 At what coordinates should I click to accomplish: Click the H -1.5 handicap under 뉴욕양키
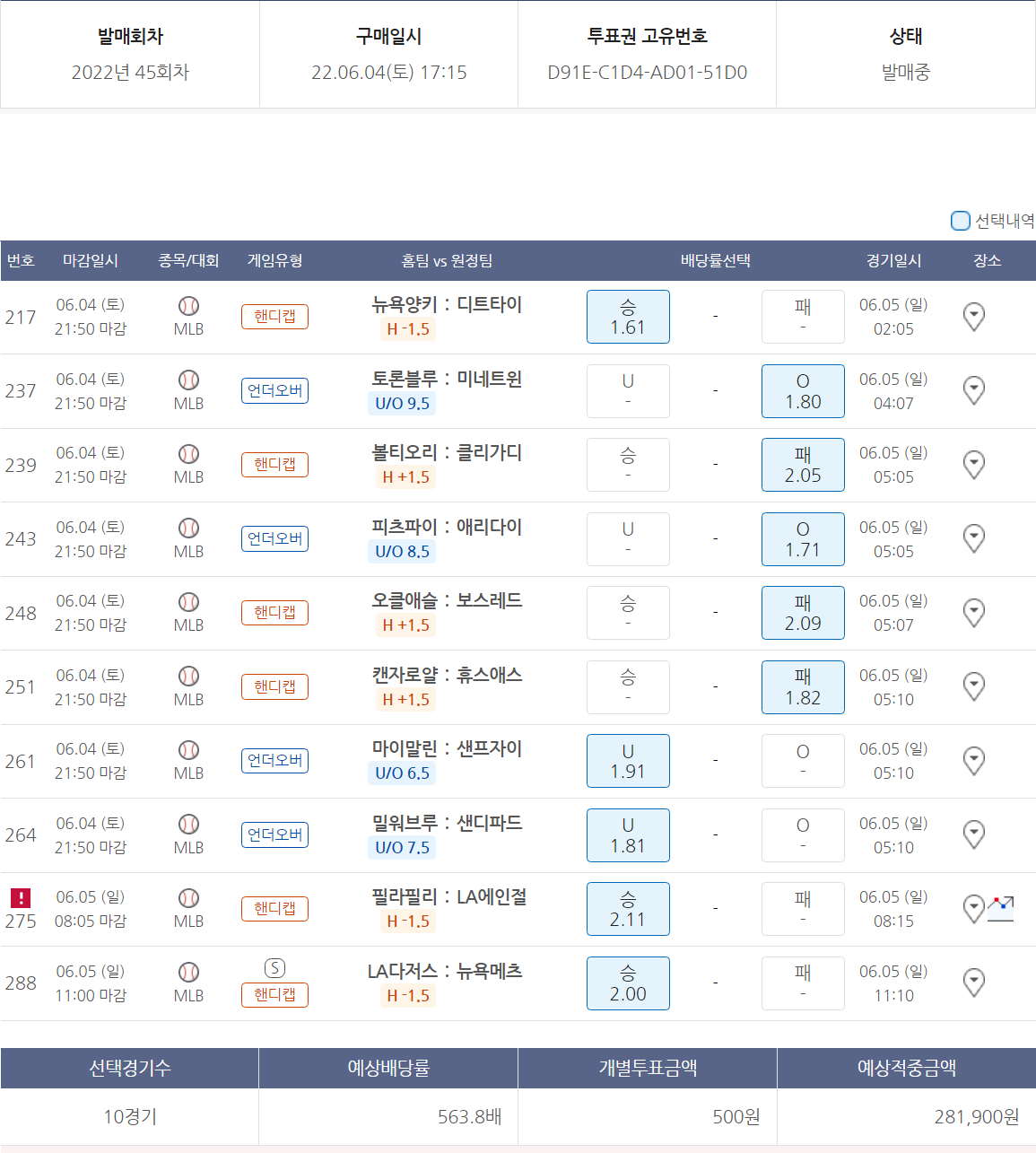pyautogui.click(x=407, y=329)
